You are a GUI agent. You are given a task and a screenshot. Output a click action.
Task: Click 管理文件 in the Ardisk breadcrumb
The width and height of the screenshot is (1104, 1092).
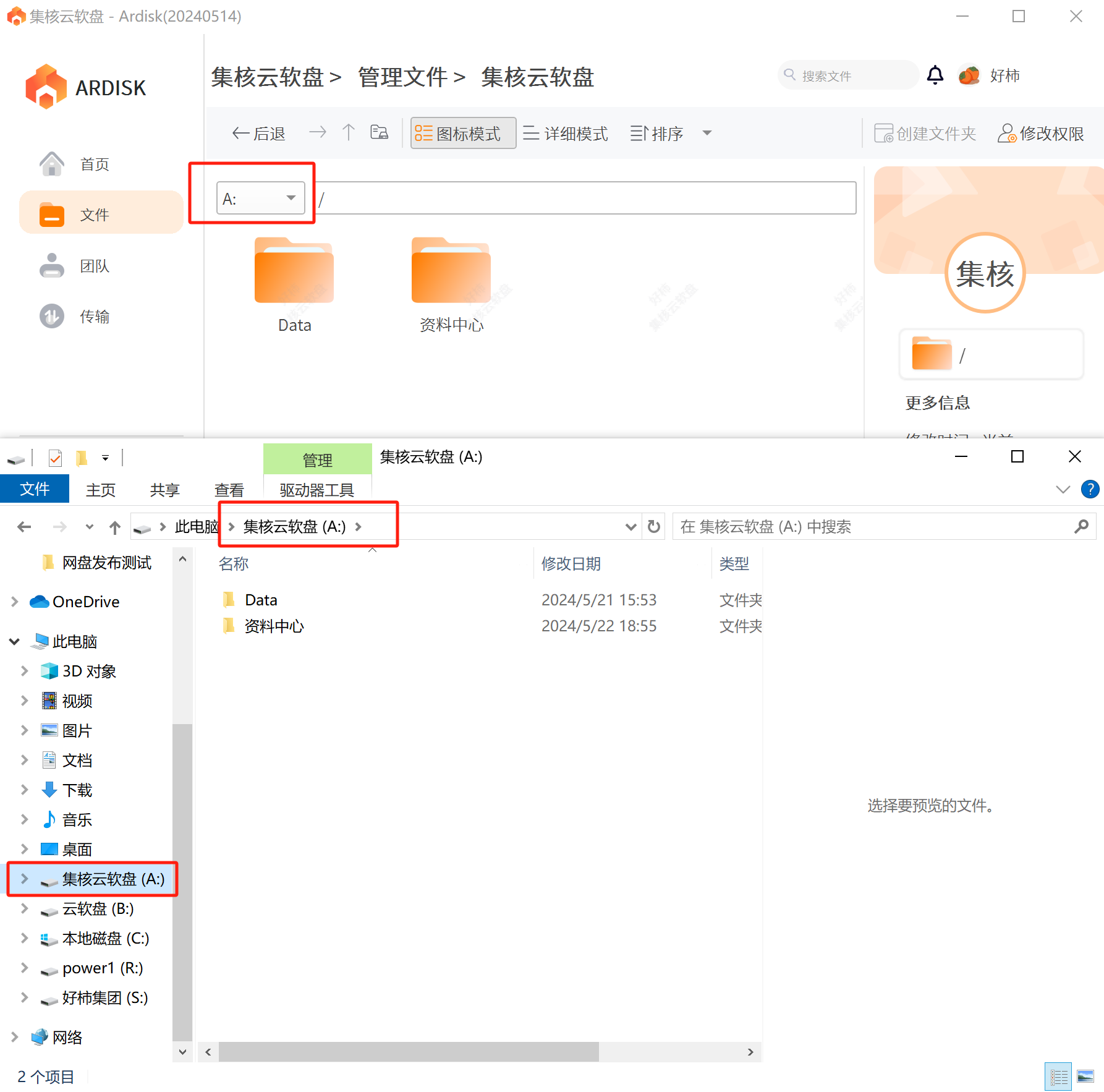pyautogui.click(x=402, y=77)
